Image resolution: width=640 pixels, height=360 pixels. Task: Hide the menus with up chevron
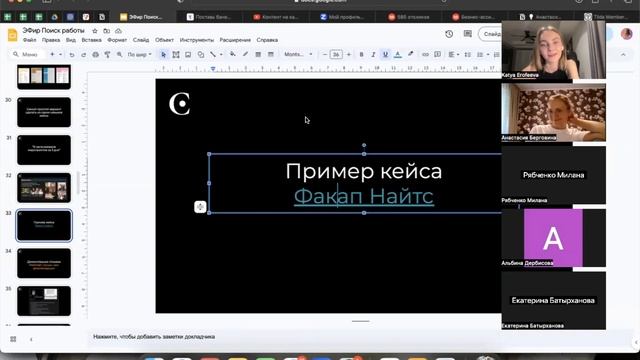[623, 54]
